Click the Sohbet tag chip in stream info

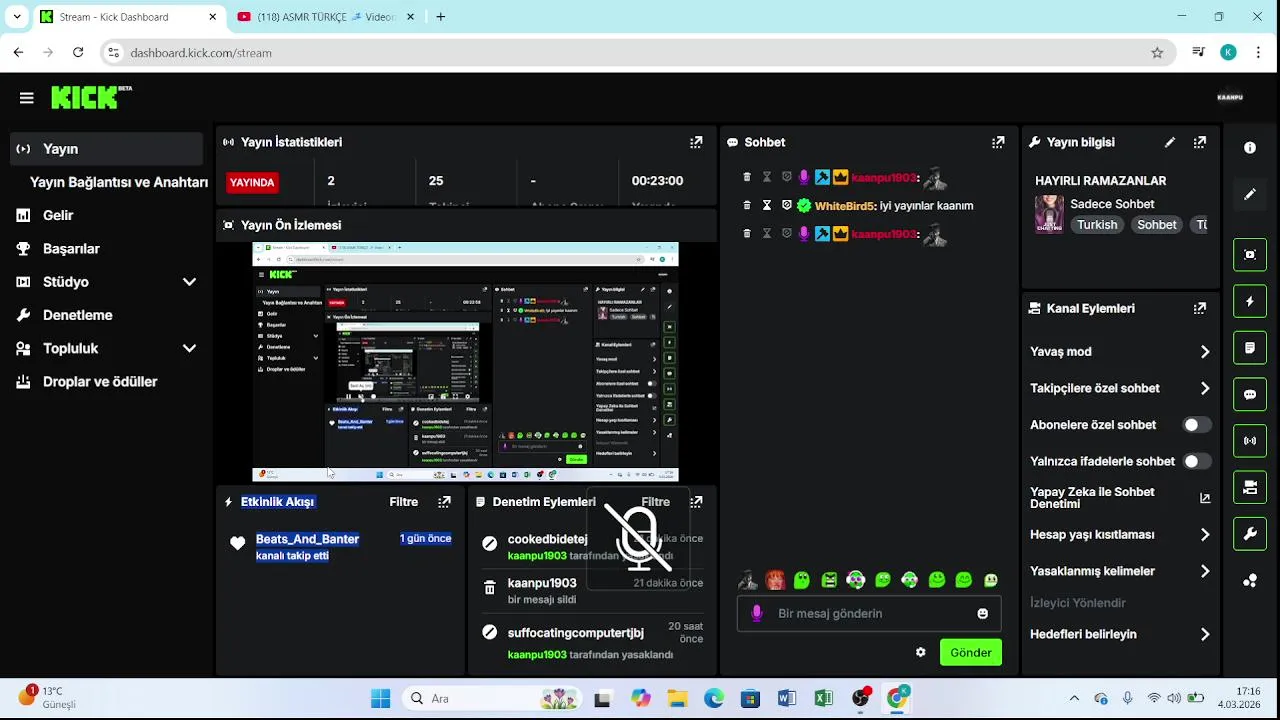tap(1157, 225)
